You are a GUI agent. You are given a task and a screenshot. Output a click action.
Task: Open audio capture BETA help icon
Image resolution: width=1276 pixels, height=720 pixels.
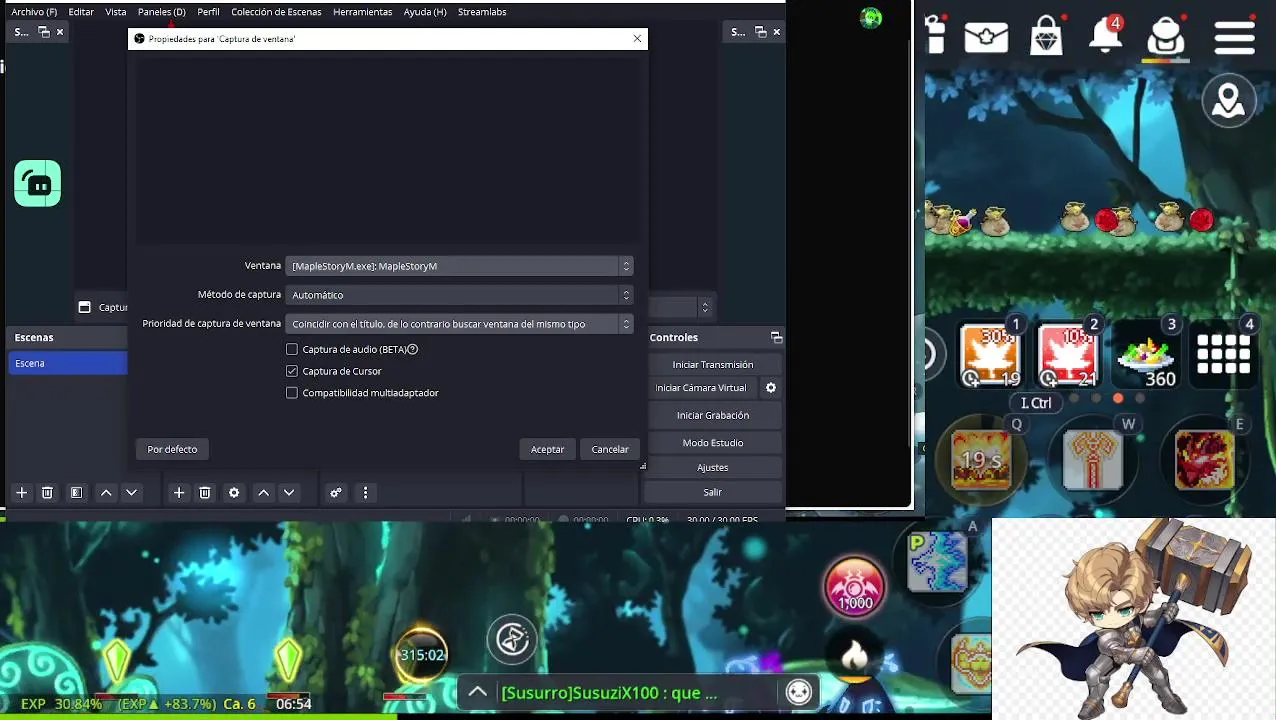(412, 349)
